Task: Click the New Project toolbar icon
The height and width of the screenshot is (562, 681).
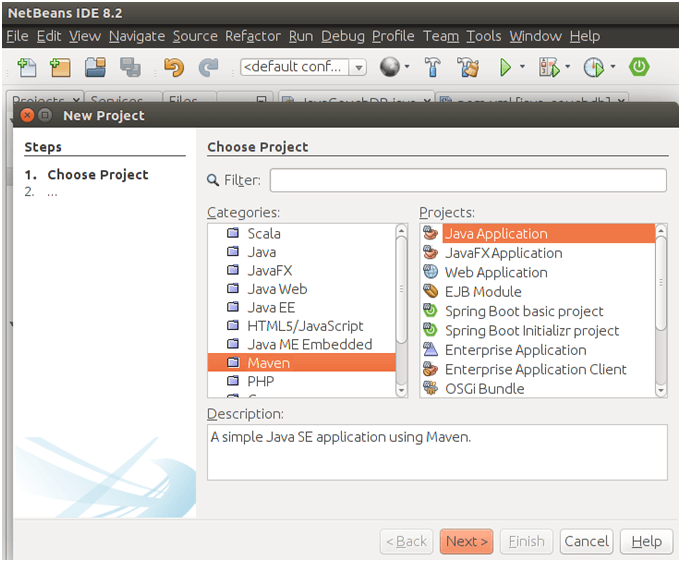Action: tap(60, 67)
